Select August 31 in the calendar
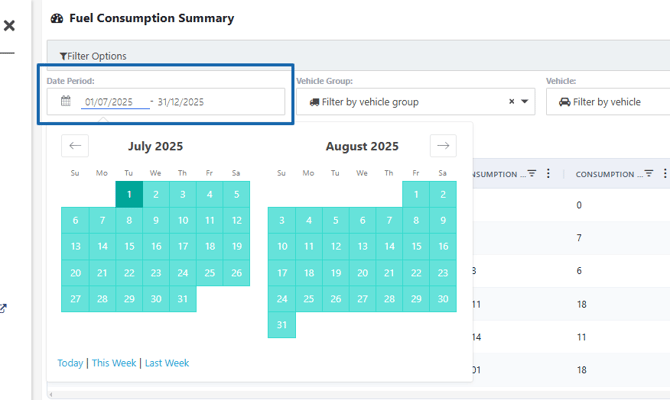The image size is (670, 400). (x=282, y=325)
